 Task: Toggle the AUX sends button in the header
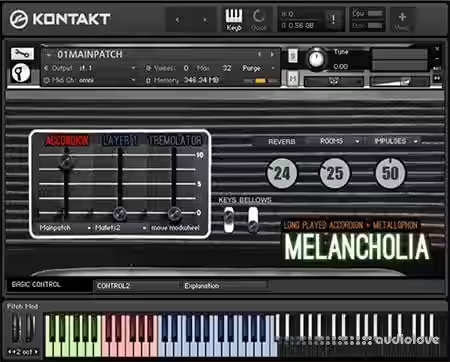pos(437,68)
